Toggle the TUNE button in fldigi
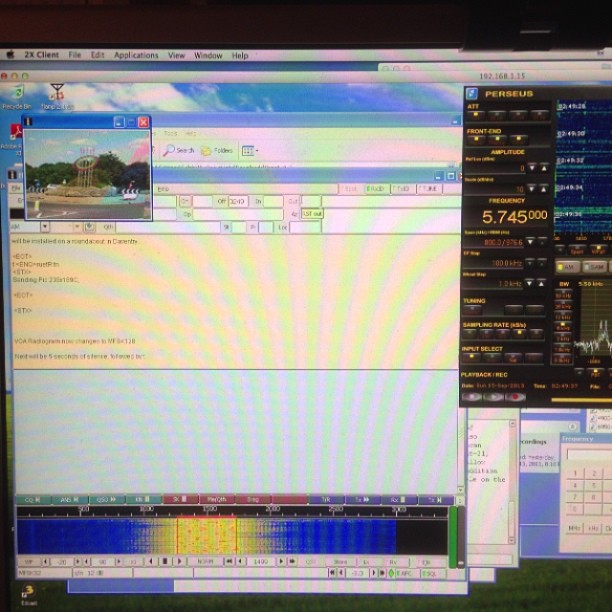Screen dimensions: 612x612 coord(429,189)
